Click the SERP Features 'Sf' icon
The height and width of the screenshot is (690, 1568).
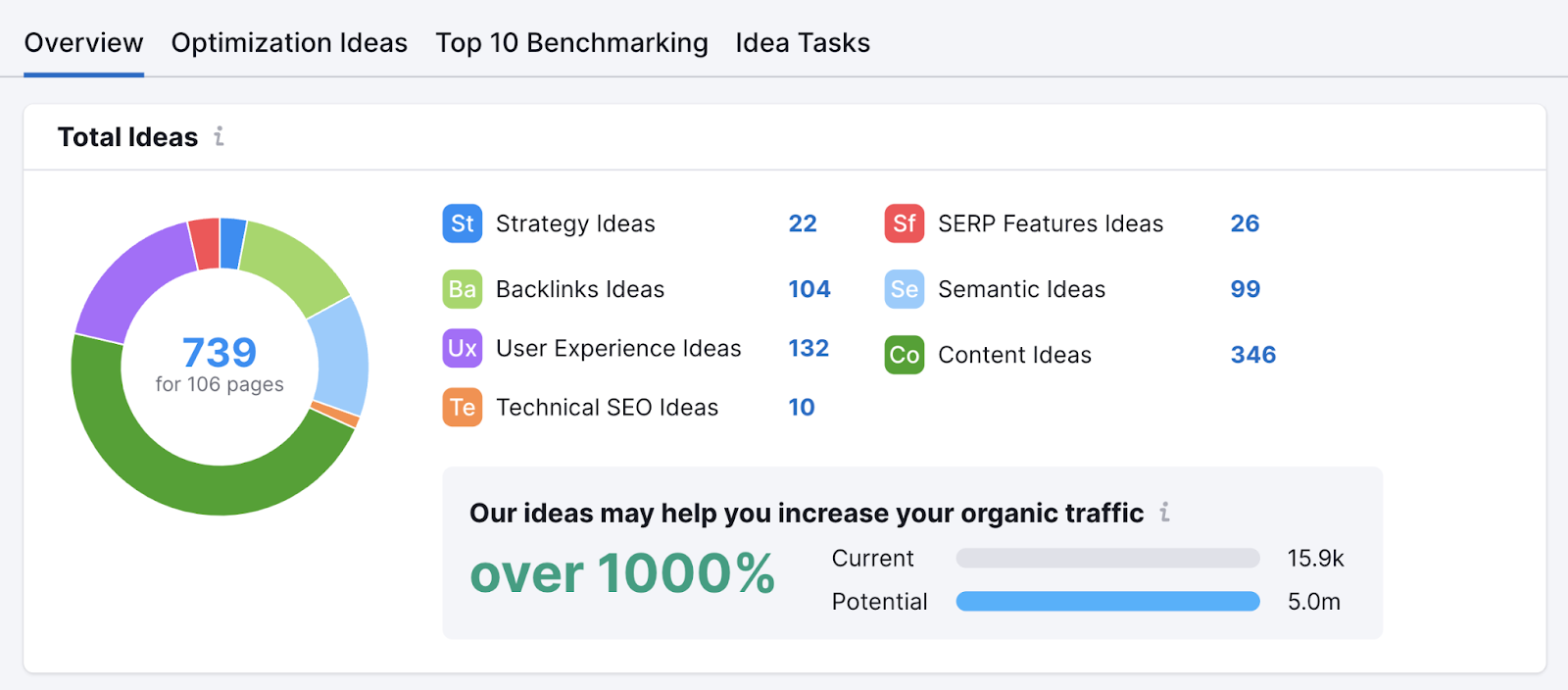(903, 223)
